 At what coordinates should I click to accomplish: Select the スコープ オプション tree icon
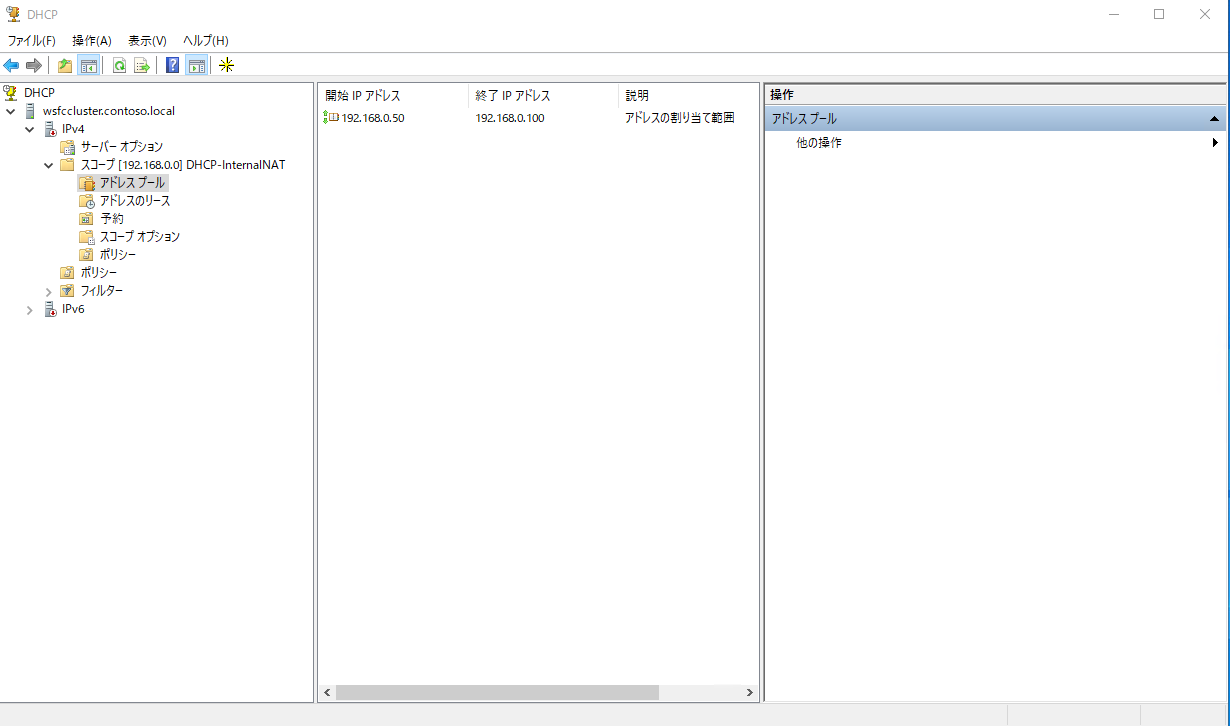click(x=87, y=237)
